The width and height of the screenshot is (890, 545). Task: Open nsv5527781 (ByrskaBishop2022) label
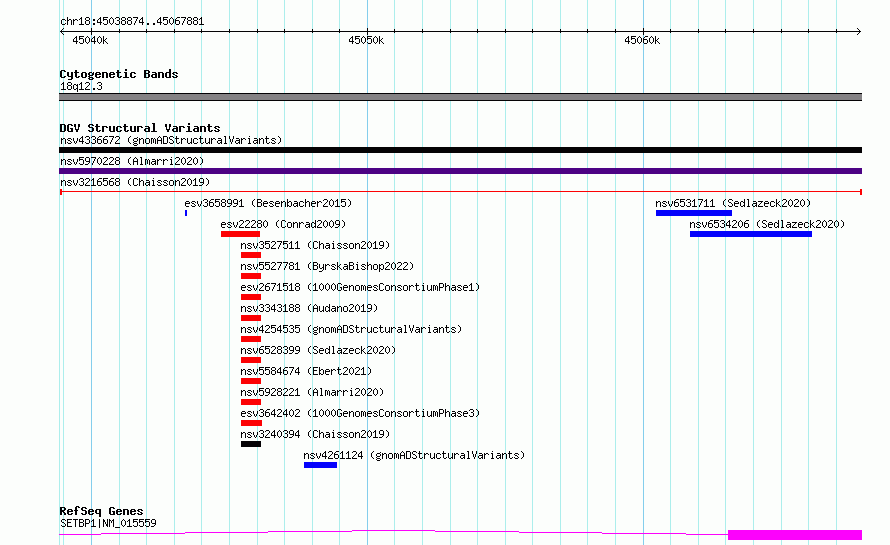327,266
